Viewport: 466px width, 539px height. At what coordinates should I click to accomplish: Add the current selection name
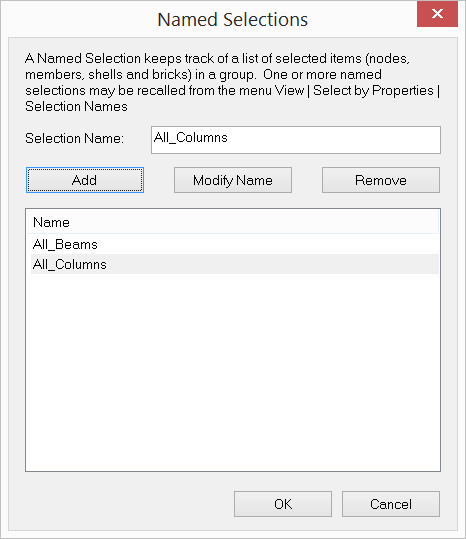tap(85, 180)
